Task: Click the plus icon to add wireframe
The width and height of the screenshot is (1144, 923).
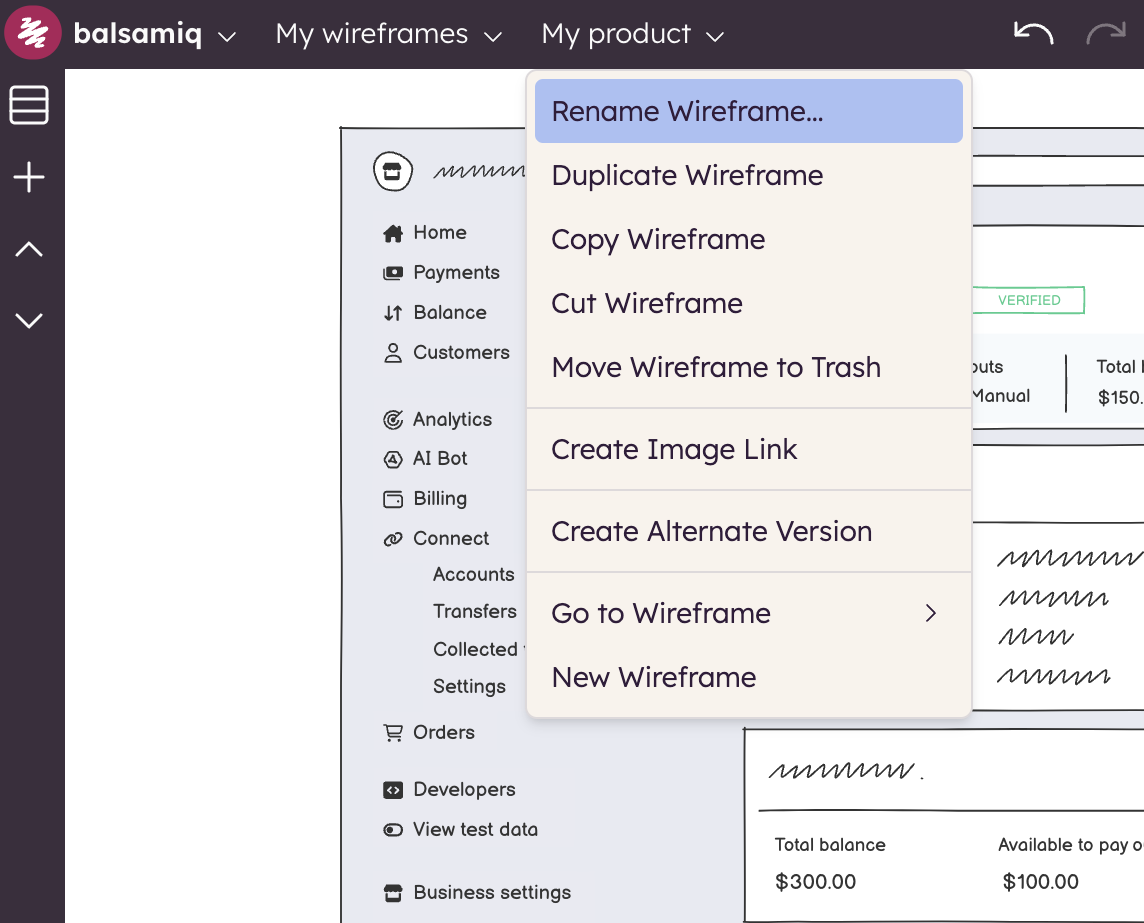Action: [x=29, y=178]
